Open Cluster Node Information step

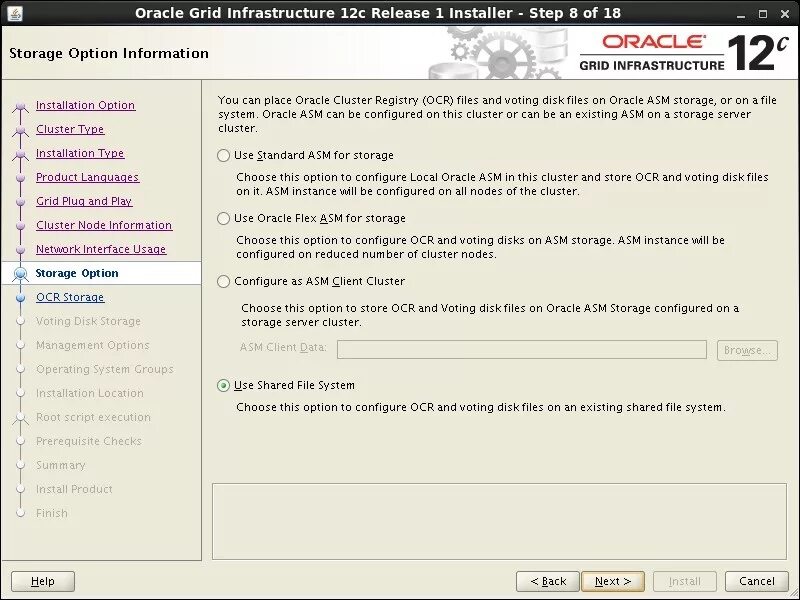tap(104, 225)
